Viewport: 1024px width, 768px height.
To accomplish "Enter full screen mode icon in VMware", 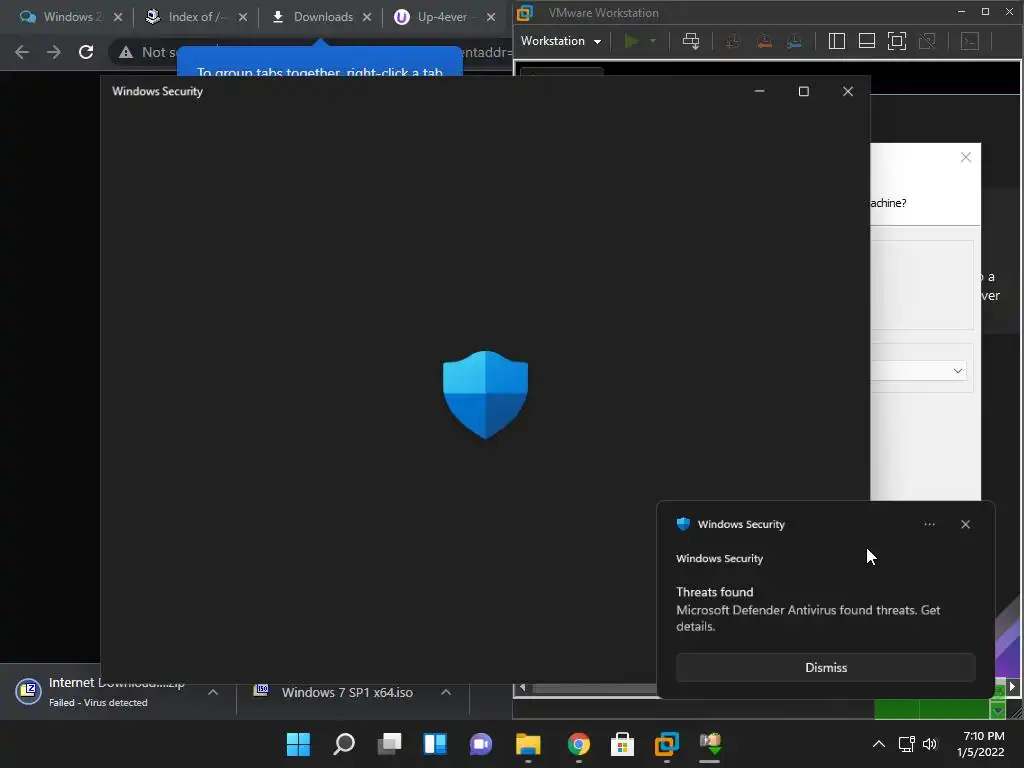I will [x=897, y=41].
